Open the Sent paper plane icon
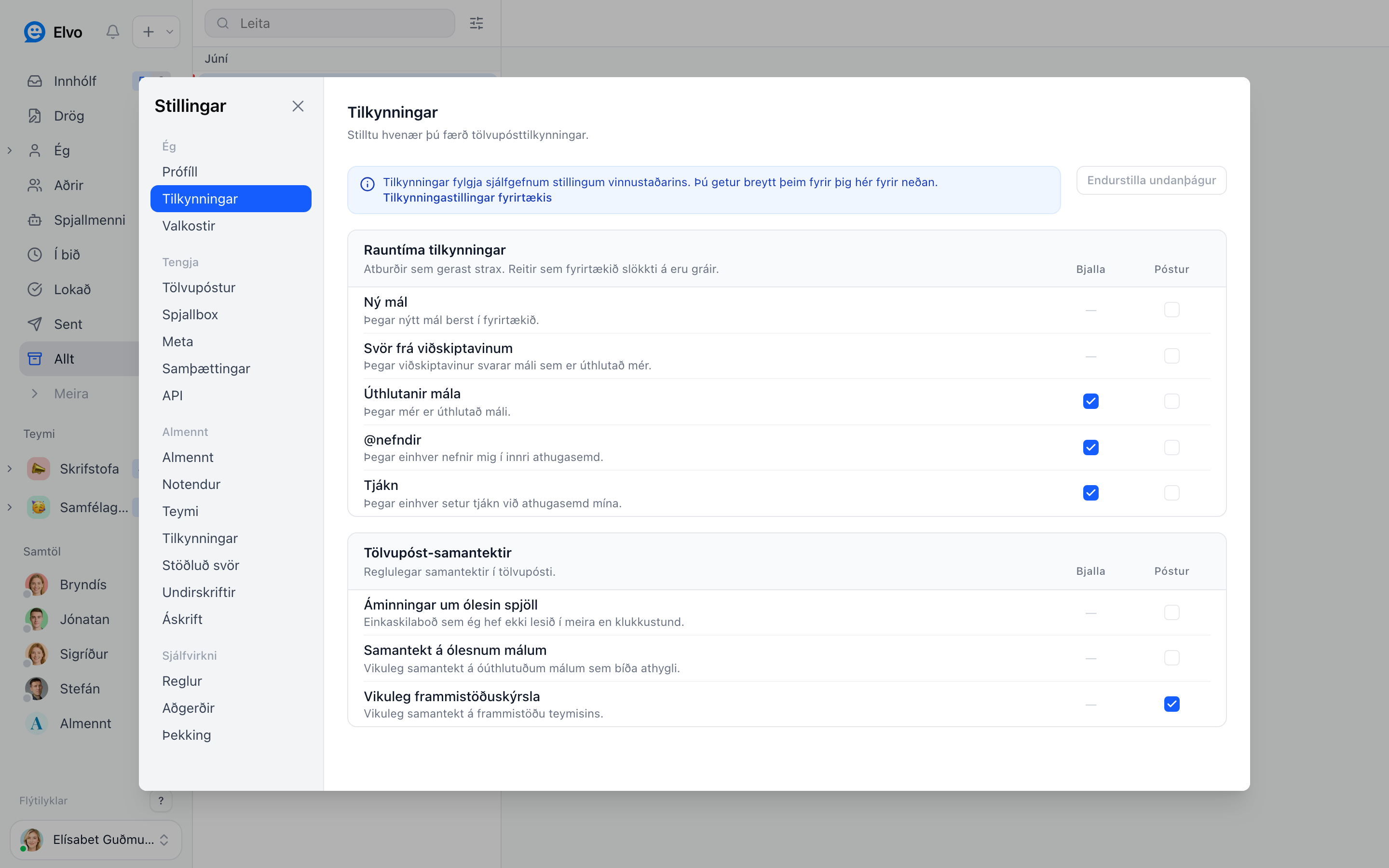 pyautogui.click(x=34, y=324)
